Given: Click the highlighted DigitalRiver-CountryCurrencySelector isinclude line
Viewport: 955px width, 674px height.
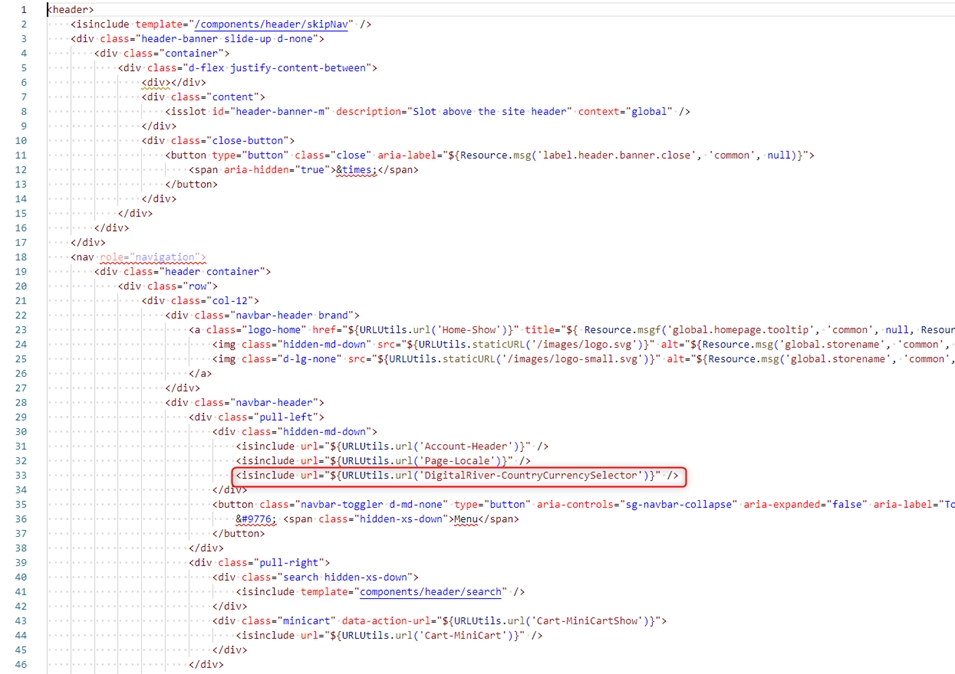Looking at the screenshot, I should 457,475.
